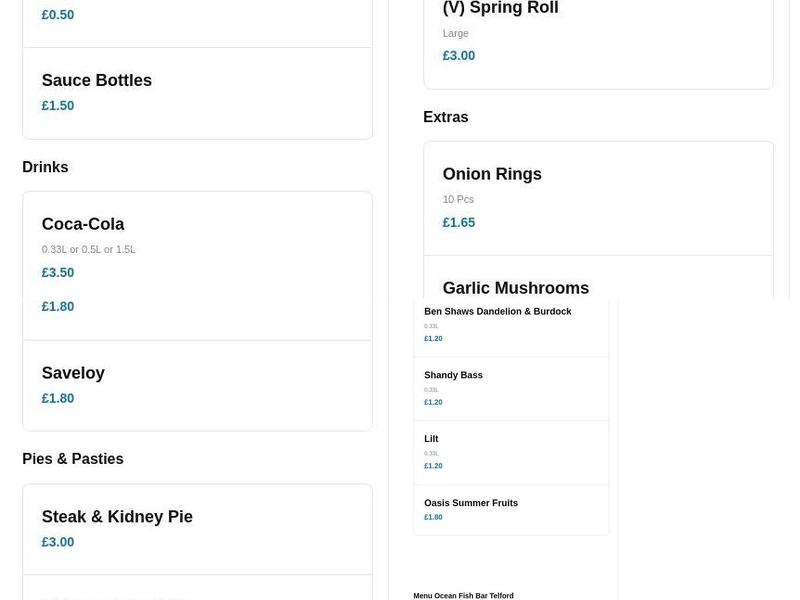This screenshot has width=800, height=600.
Task: Select the Garlic Mushrooms item
Action: [515, 288]
